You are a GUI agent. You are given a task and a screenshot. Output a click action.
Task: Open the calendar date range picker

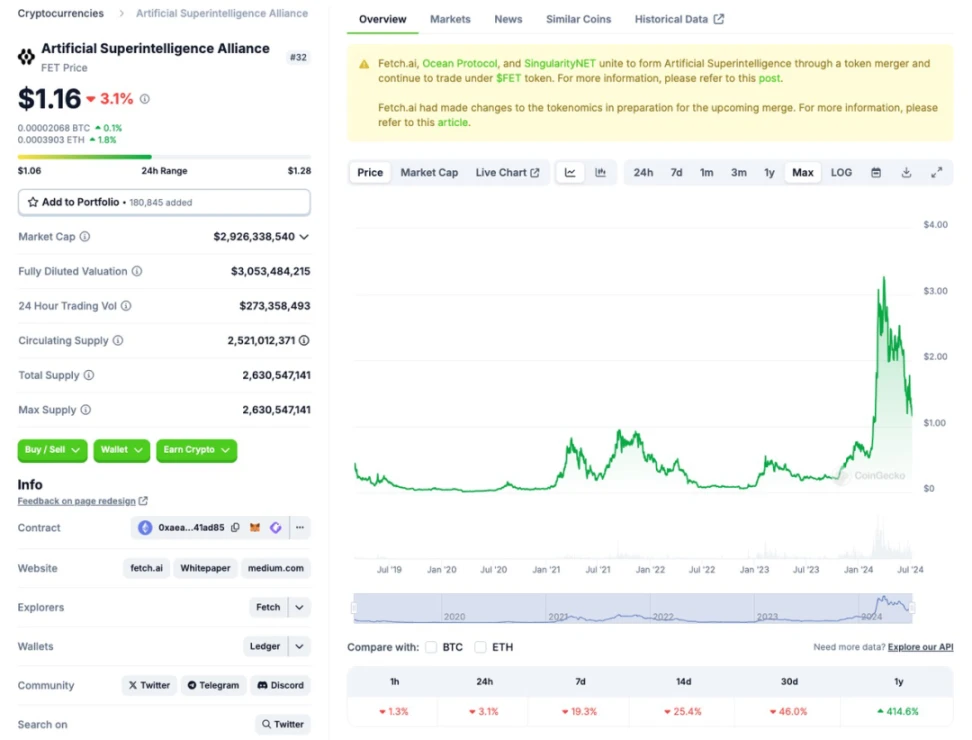pos(876,173)
